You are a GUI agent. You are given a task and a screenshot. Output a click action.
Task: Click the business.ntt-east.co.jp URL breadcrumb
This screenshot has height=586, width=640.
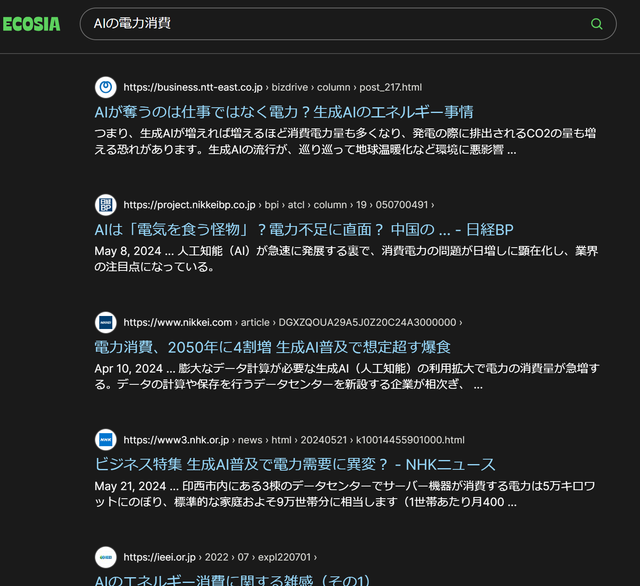(273, 87)
